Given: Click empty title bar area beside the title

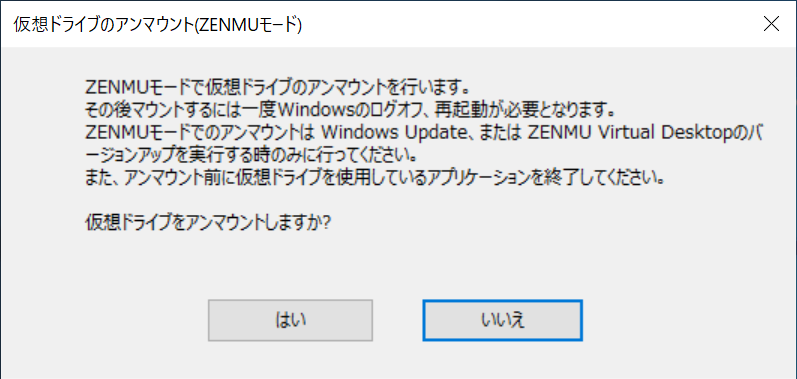Looking at the screenshot, I should click(529, 24).
